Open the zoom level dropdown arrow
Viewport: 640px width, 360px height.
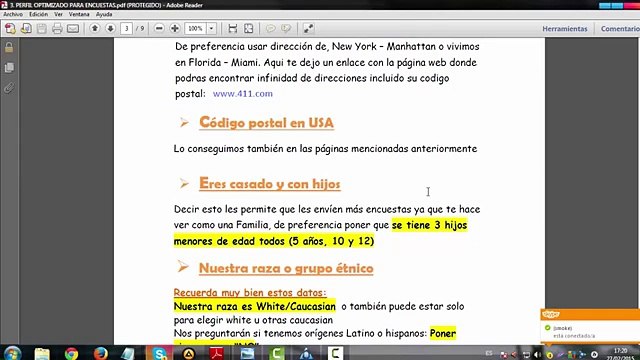click(211, 28)
